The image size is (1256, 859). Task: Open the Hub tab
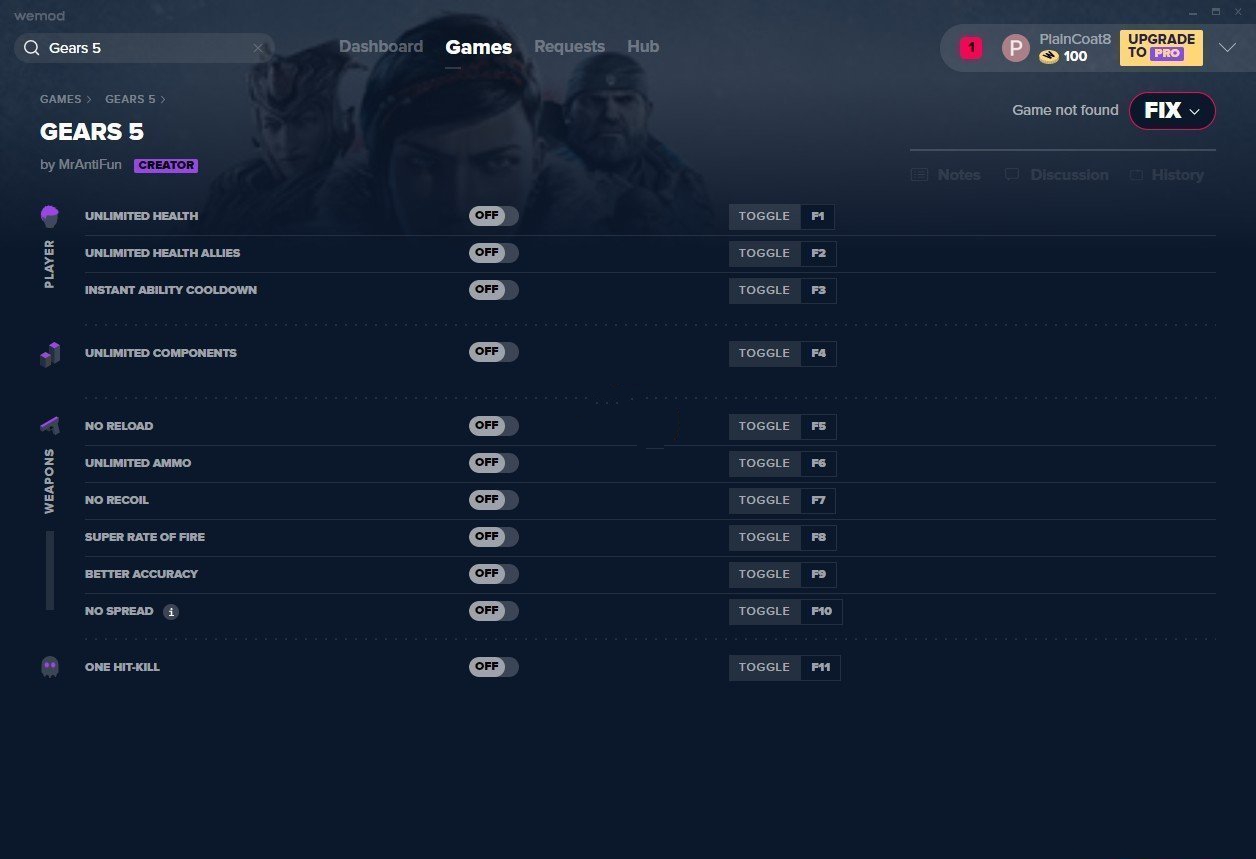point(643,47)
